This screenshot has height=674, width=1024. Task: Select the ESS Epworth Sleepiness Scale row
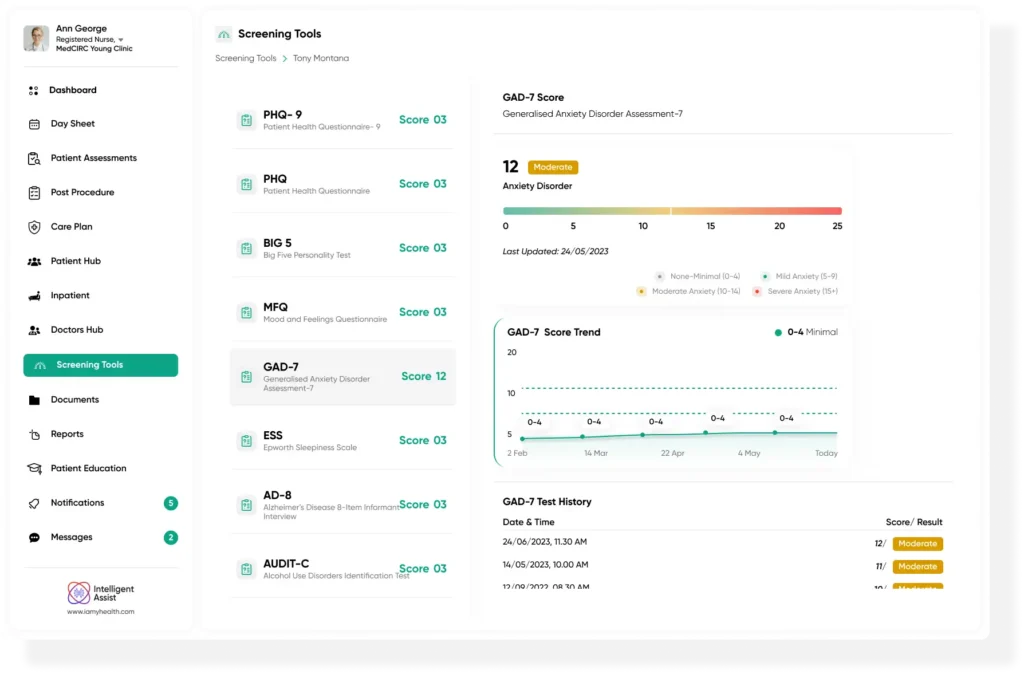[x=342, y=440]
